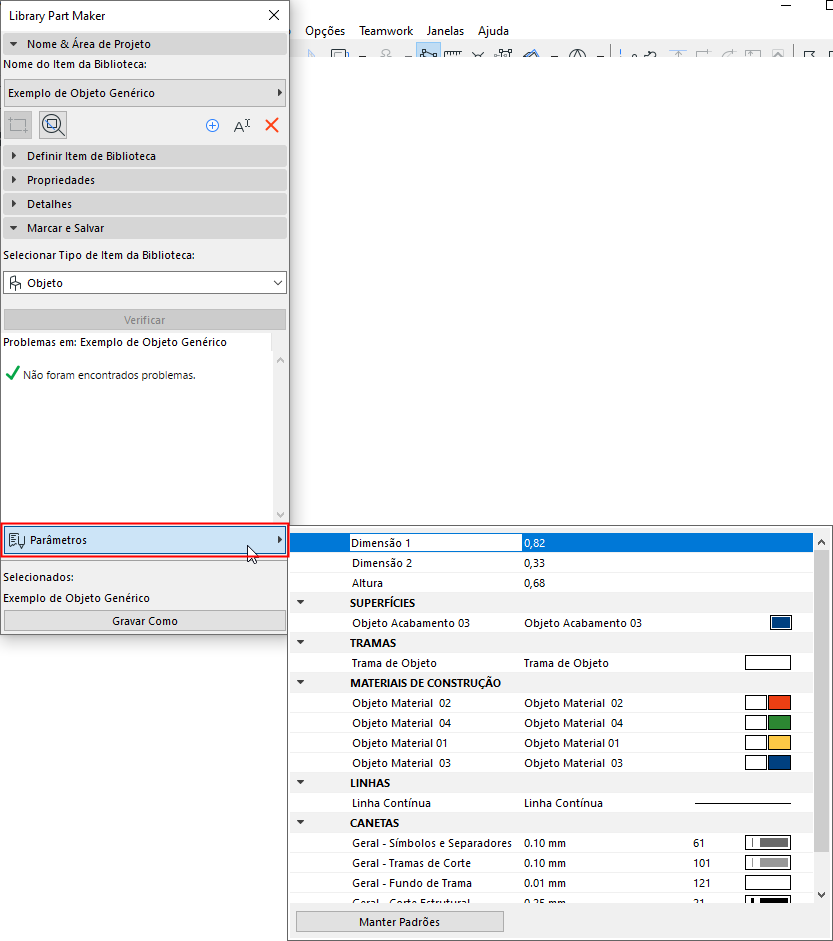Viewport: 833px width, 941px height.
Task: Click the Dimensão 1 value field showing 0,82
Action: (x=600, y=542)
